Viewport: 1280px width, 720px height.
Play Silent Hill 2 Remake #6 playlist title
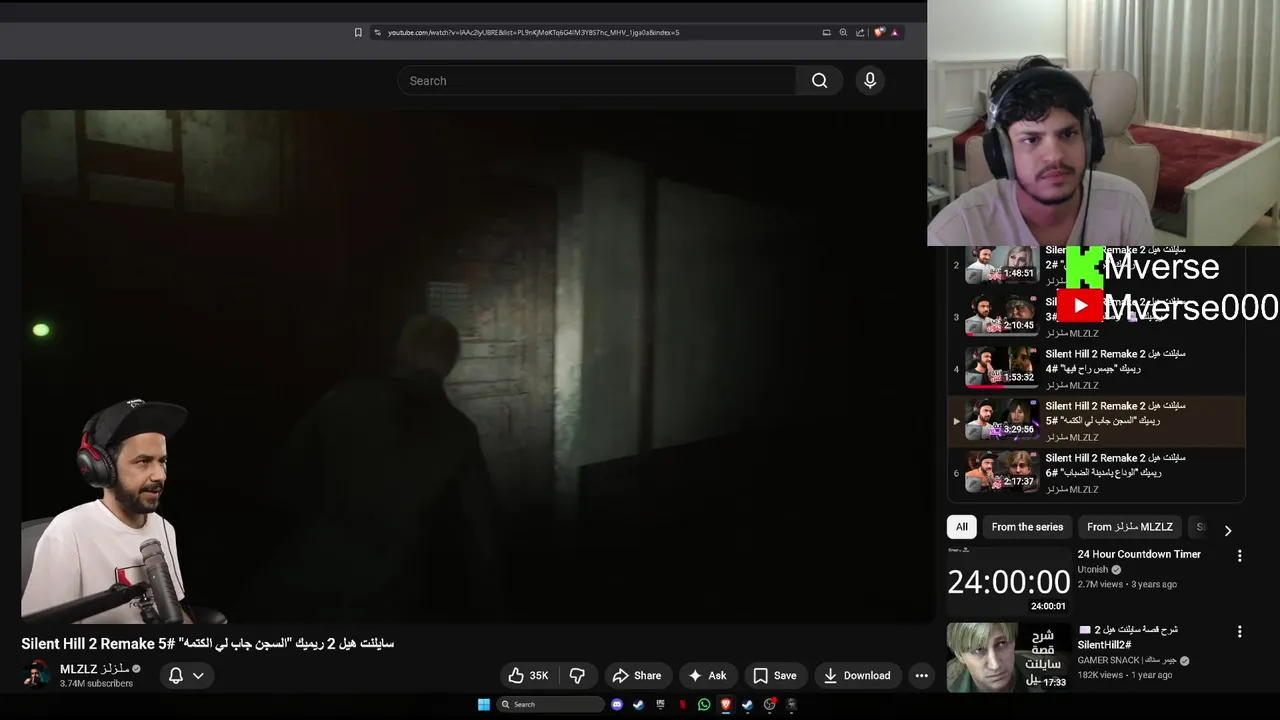(1115, 465)
